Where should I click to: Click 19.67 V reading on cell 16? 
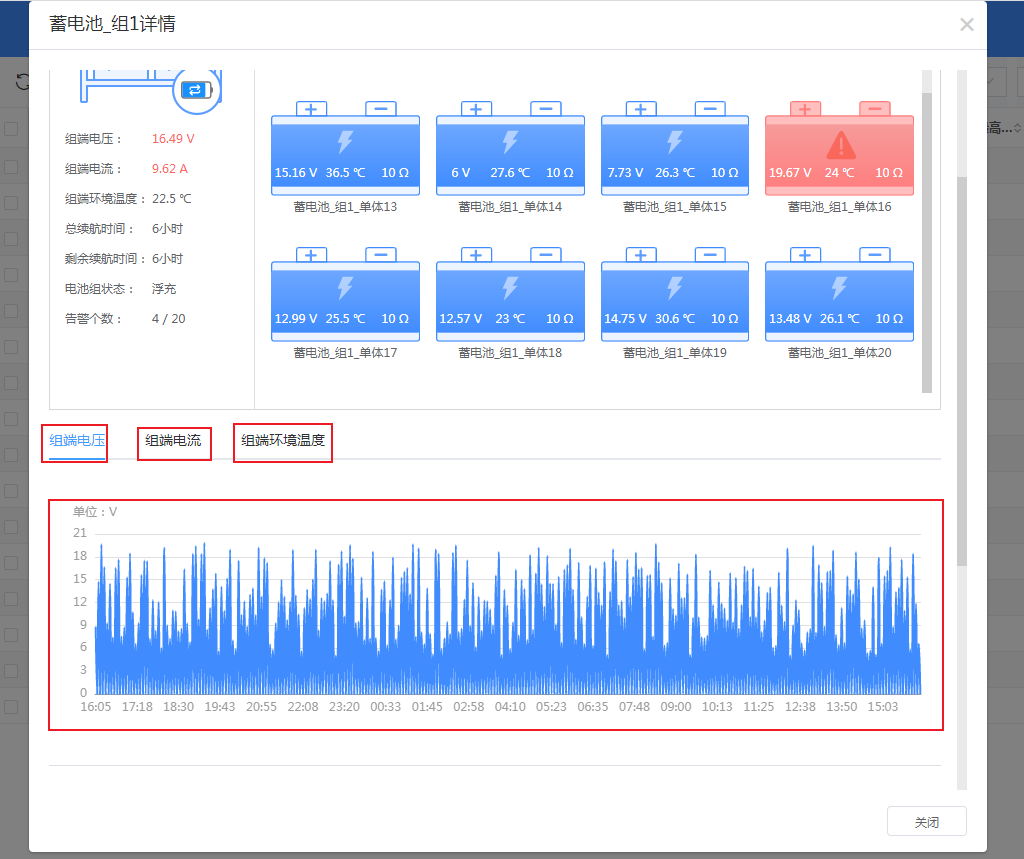point(790,172)
